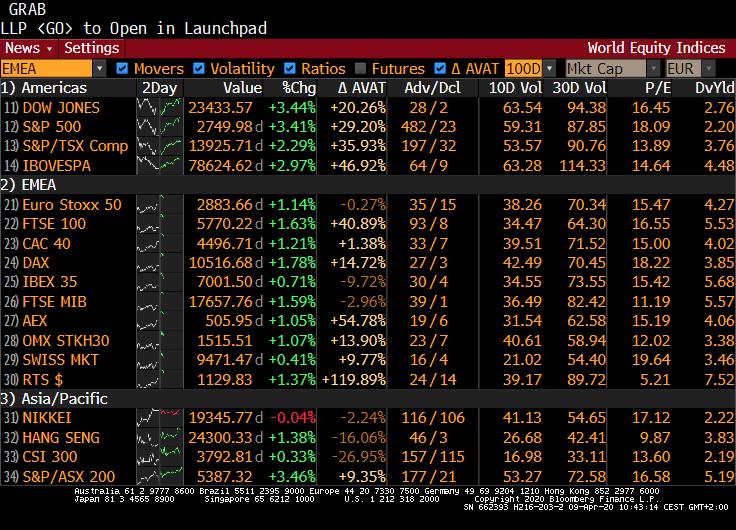Toggle the Δ AVAT checkbox
The width and height of the screenshot is (736, 530).
coord(440,69)
